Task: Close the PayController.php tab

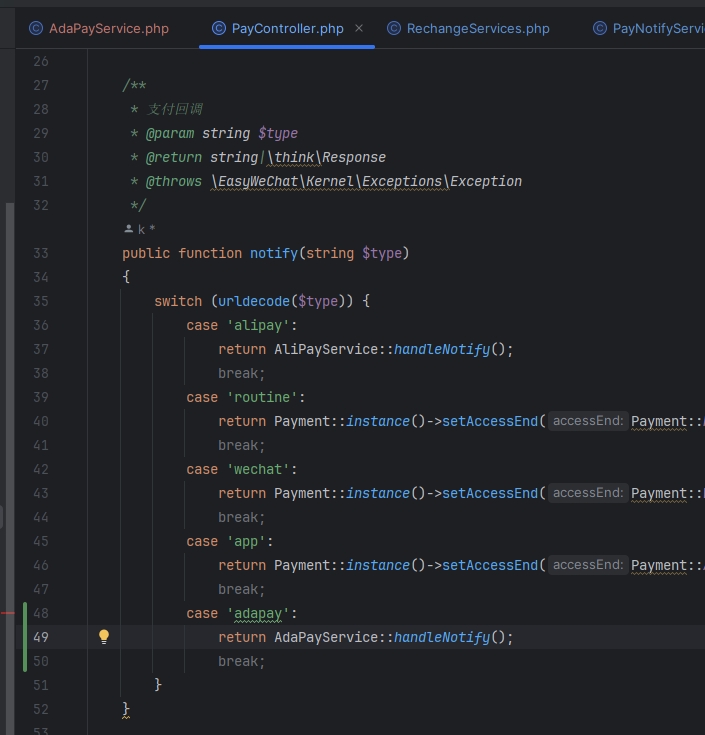Action: click(360, 29)
